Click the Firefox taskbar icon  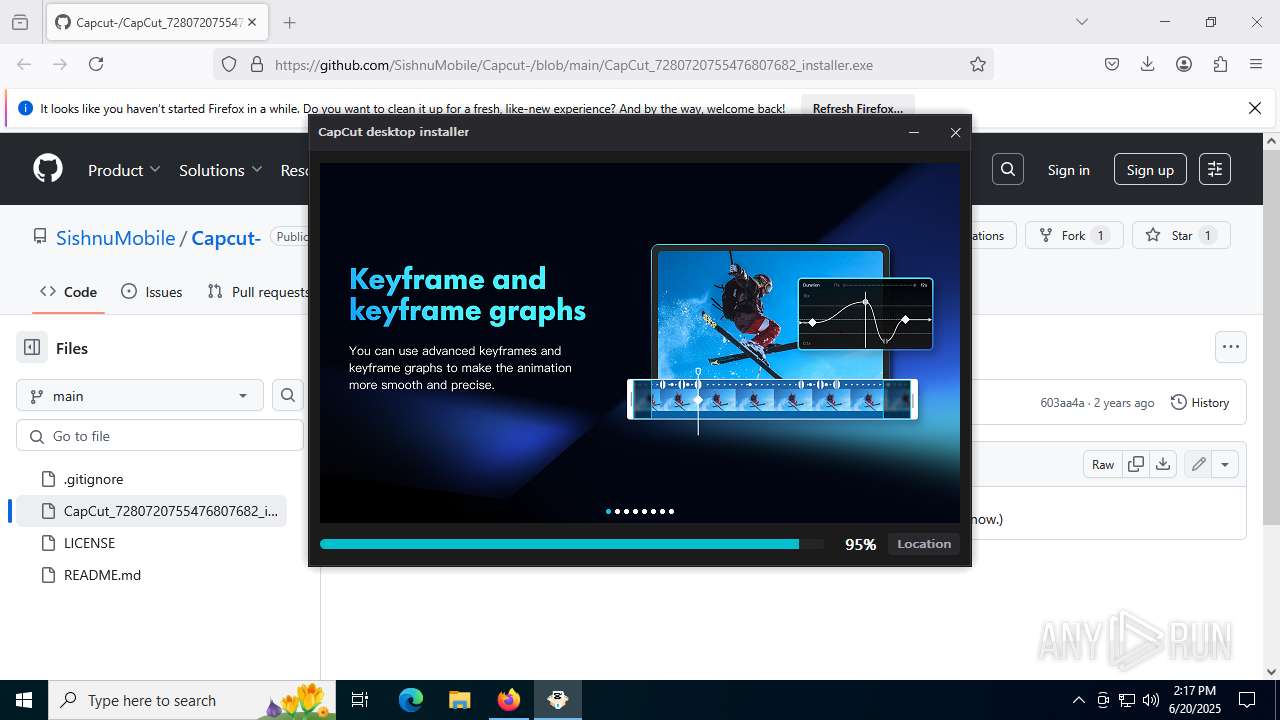point(509,700)
